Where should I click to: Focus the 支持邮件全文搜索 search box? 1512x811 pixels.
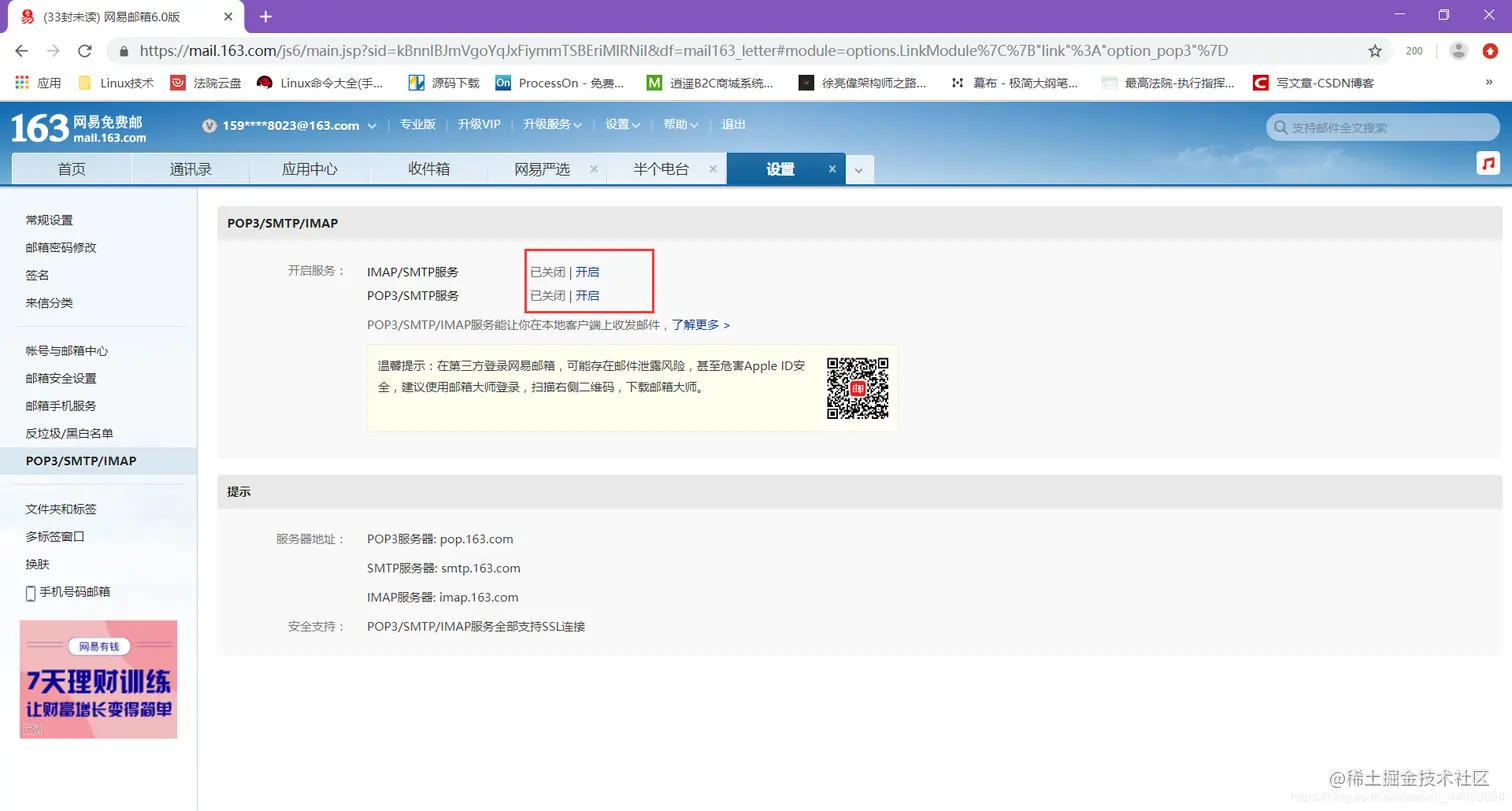[x=1383, y=128]
